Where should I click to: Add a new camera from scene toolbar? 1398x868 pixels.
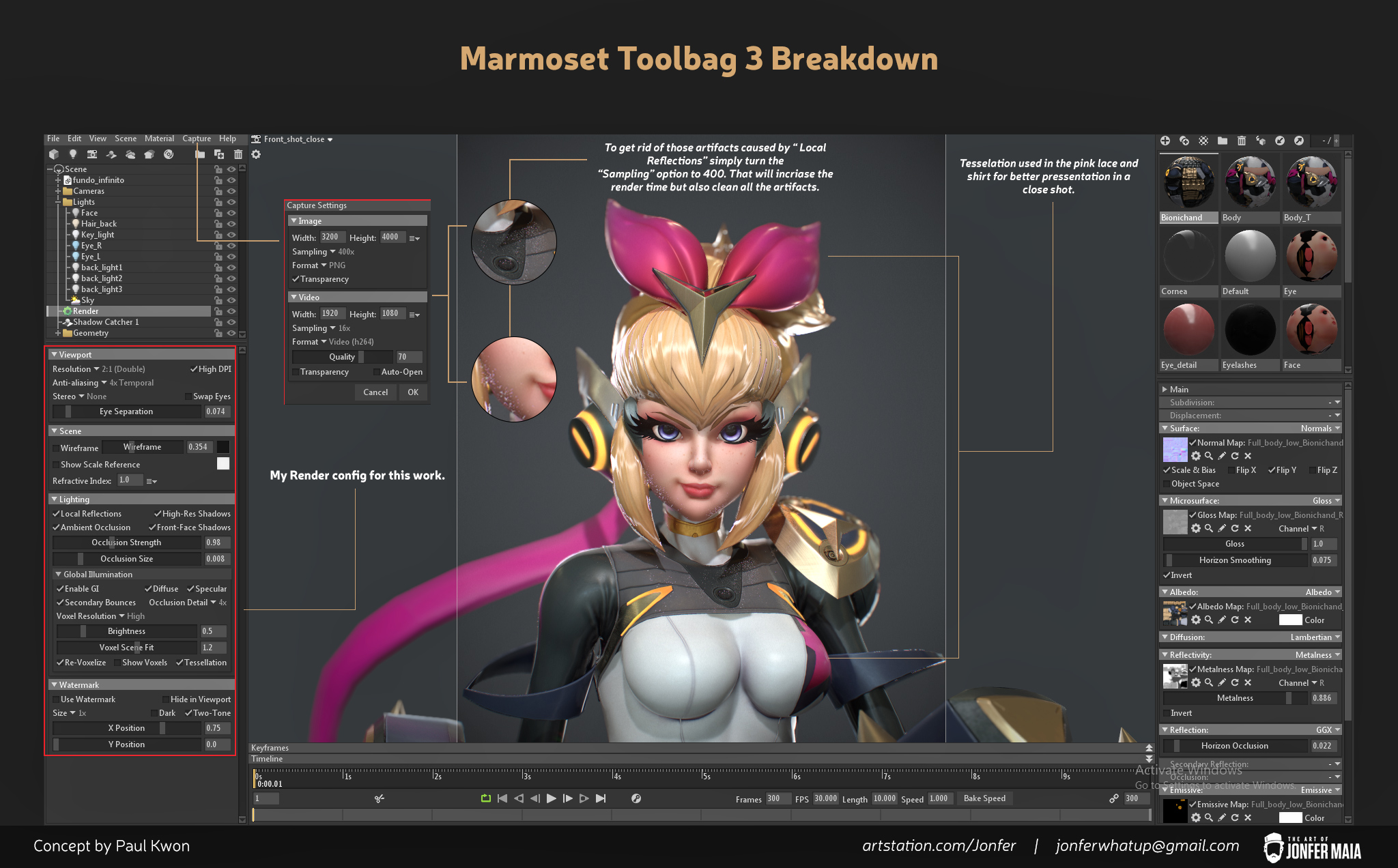click(x=92, y=154)
